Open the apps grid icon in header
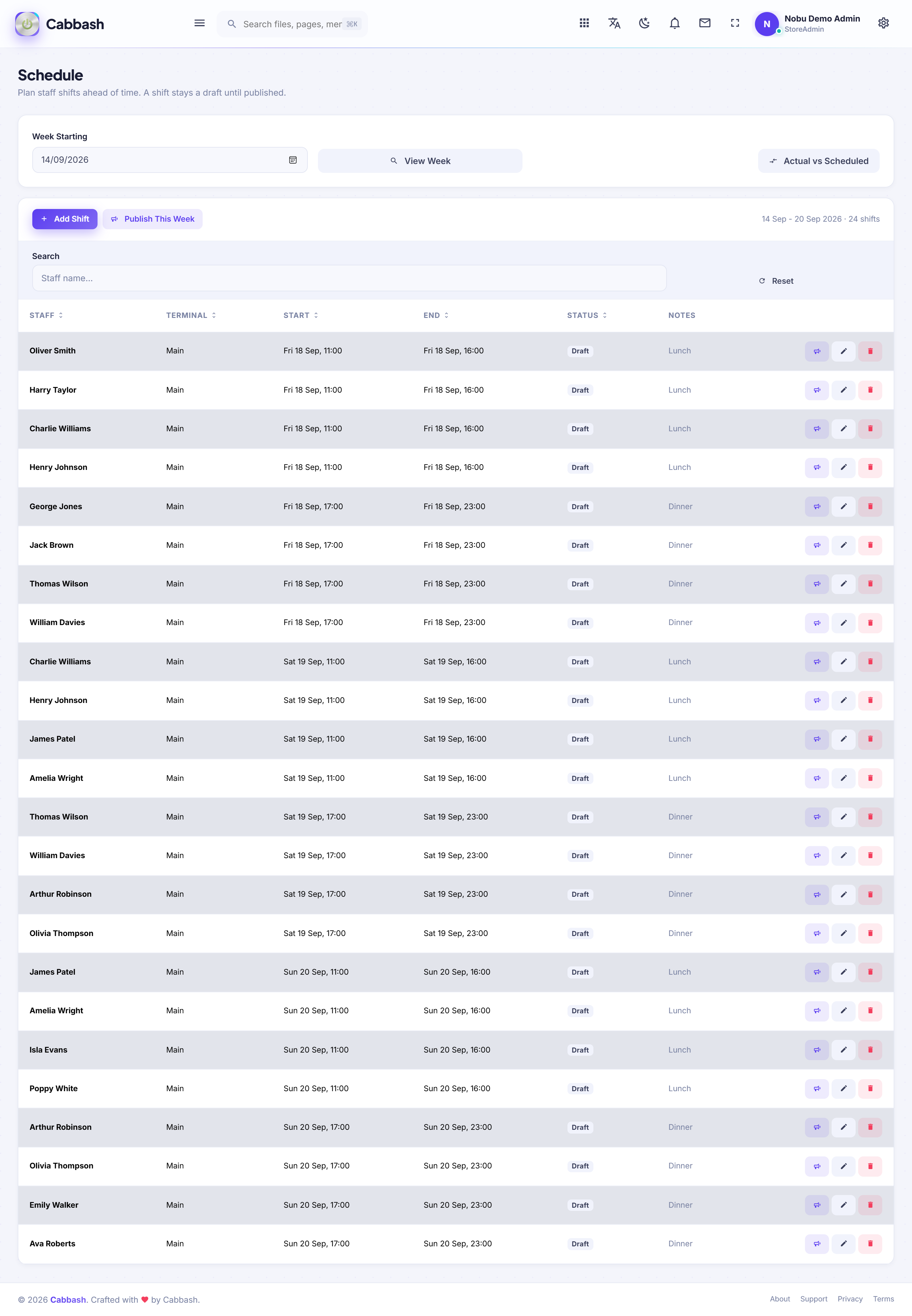 [584, 23]
